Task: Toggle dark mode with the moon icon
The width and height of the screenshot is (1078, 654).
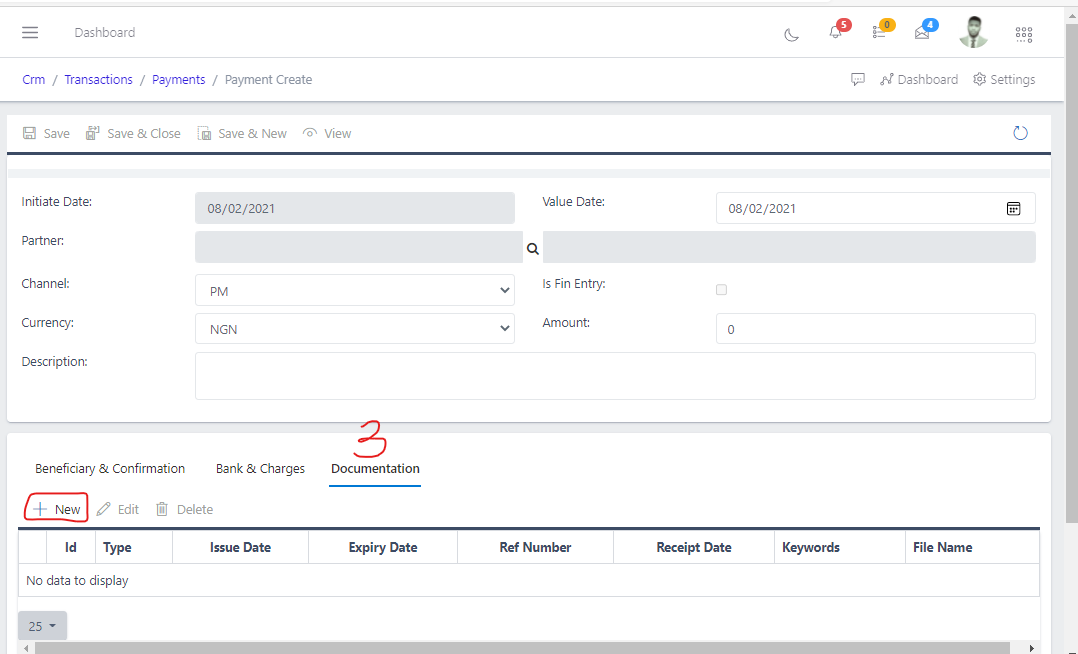Action: [791, 34]
